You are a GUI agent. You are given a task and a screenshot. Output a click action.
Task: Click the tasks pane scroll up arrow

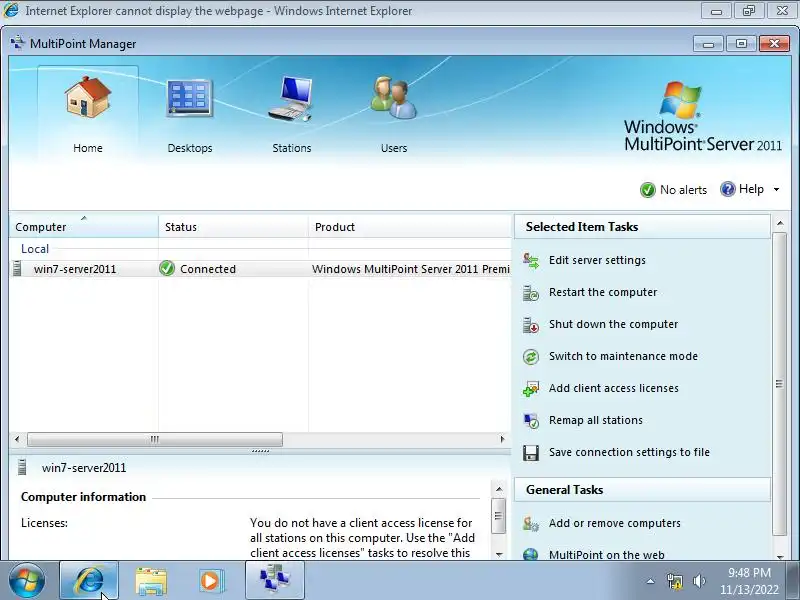pos(780,223)
